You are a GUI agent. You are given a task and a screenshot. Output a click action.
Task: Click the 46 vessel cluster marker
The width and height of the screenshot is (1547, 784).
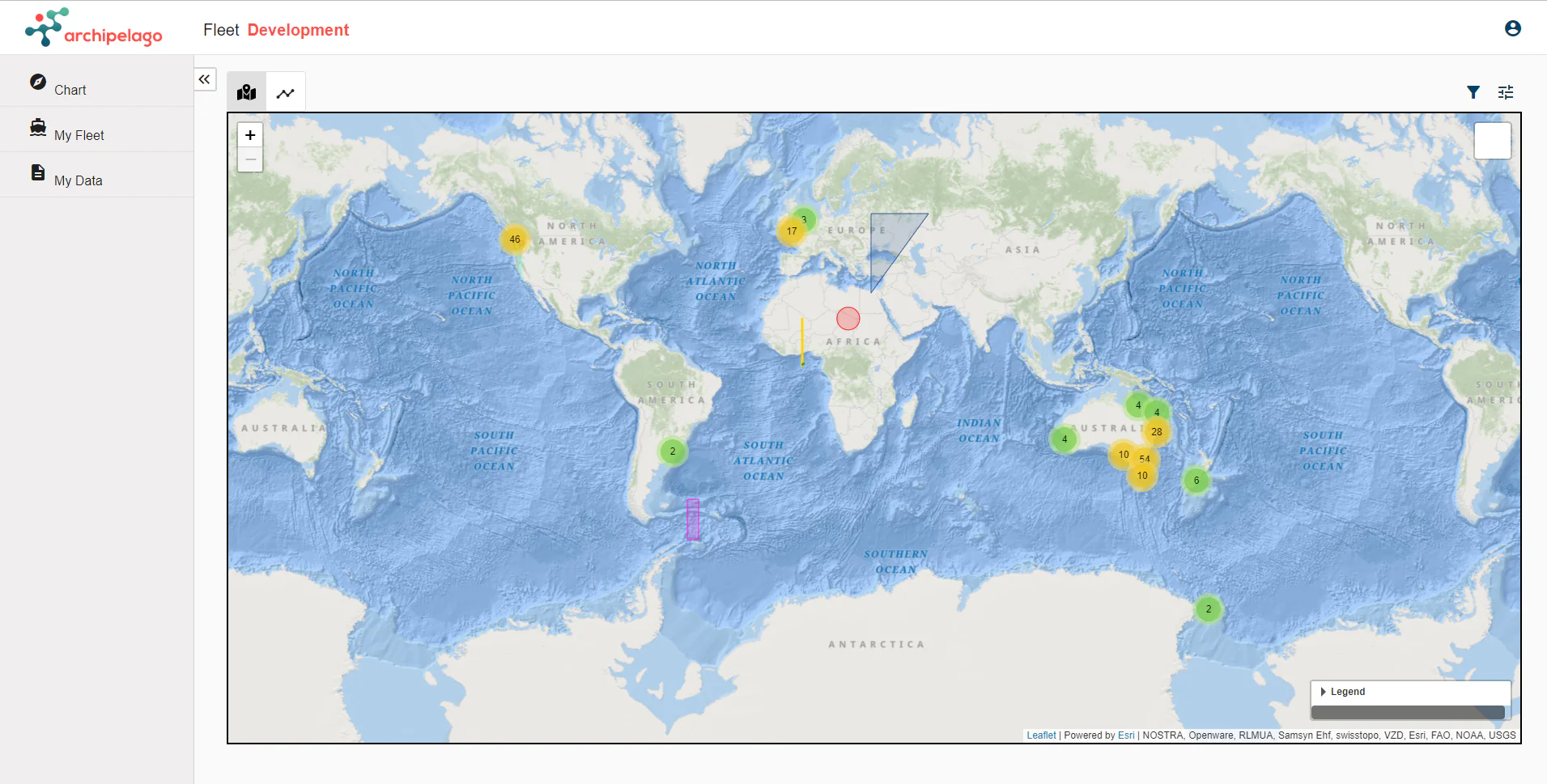515,239
